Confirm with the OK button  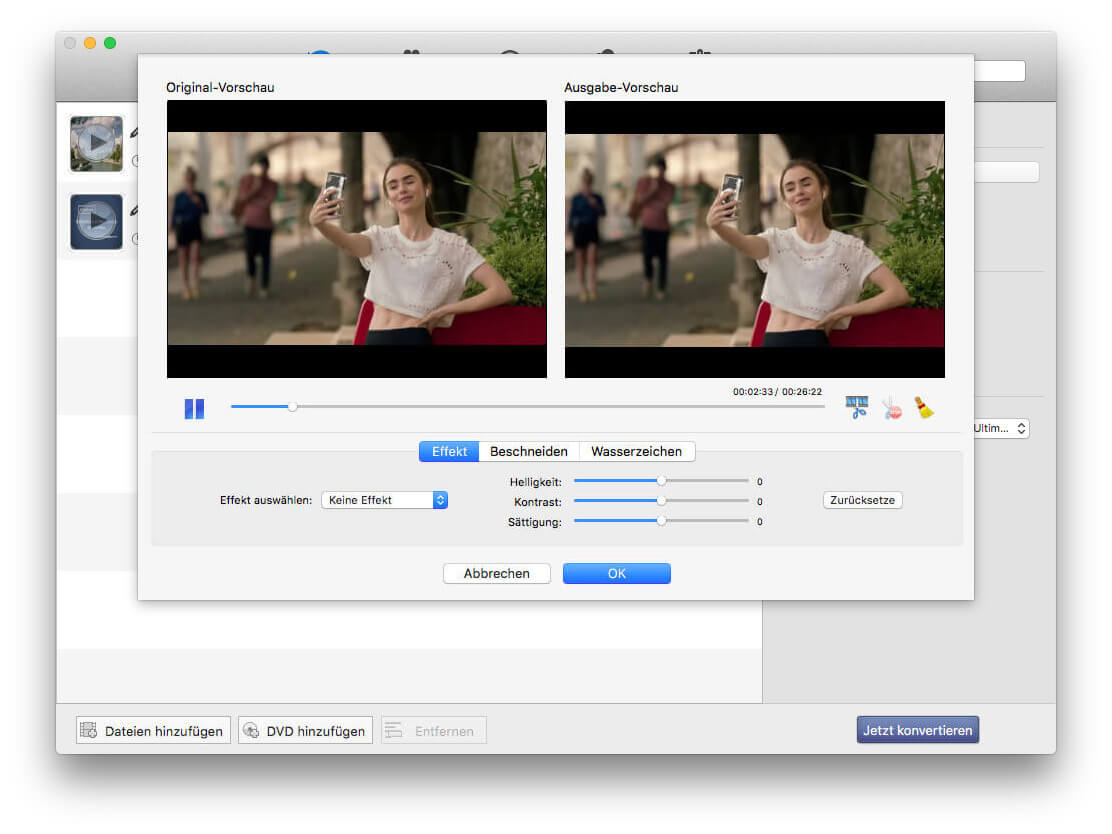tap(616, 573)
